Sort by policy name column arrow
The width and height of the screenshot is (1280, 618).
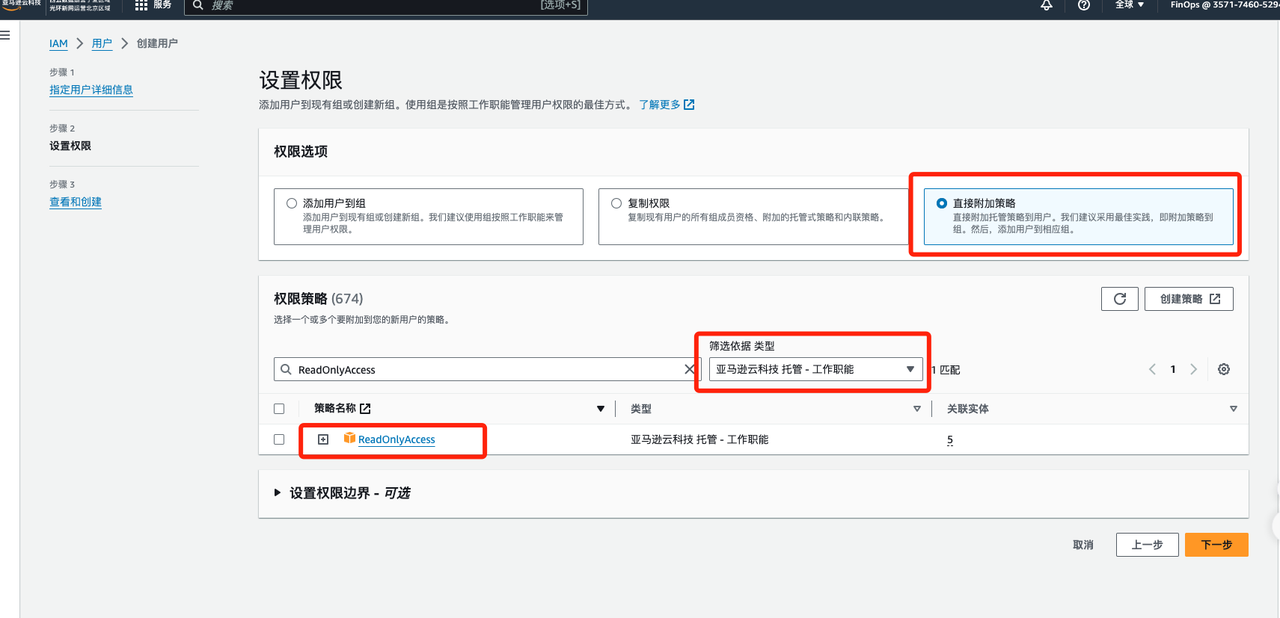click(600, 409)
